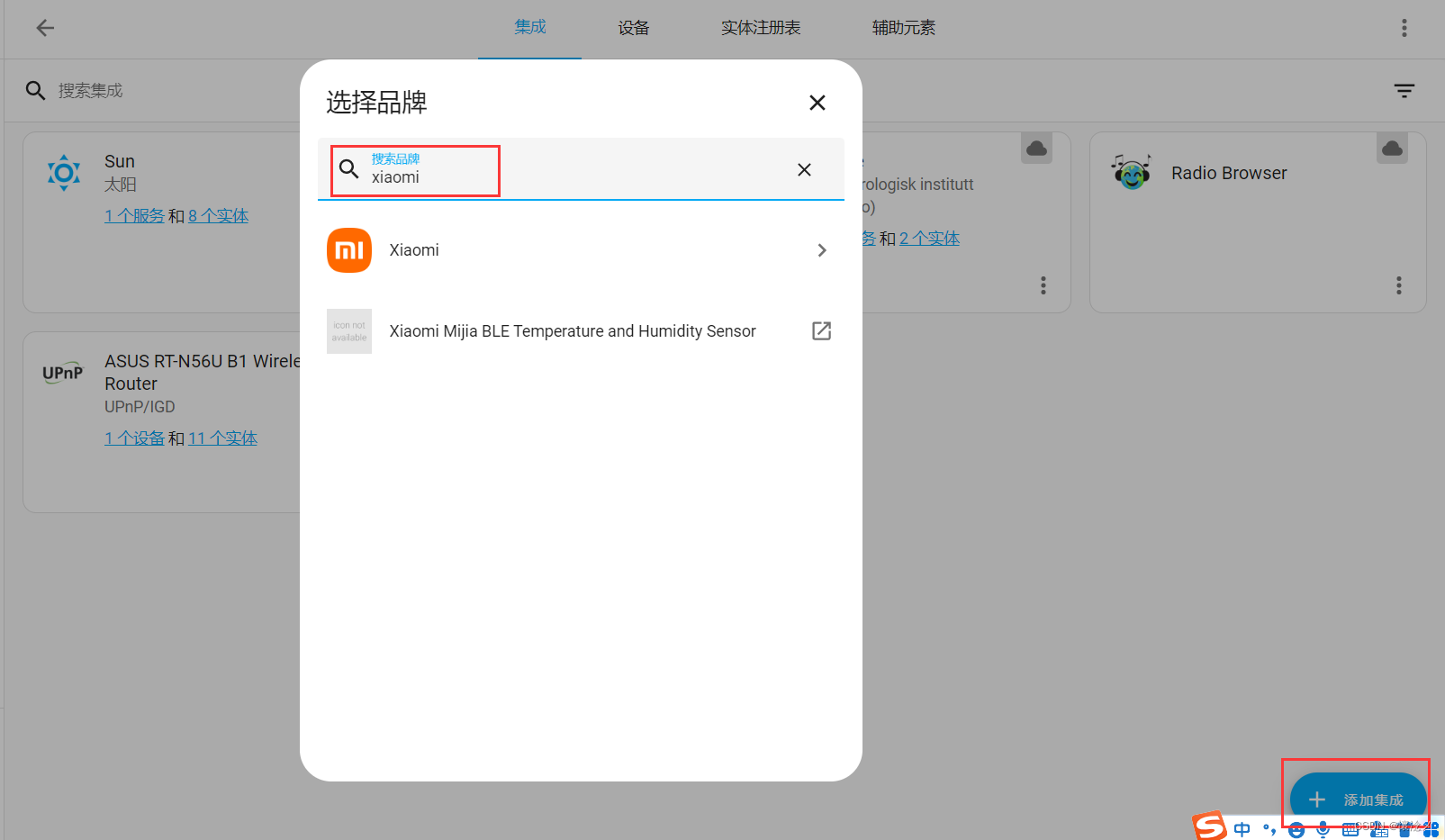Image resolution: width=1445 pixels, height=840 pixels.
Task: Click the ASUS RT-N56U B1 Router title
Action: [203, 372]
